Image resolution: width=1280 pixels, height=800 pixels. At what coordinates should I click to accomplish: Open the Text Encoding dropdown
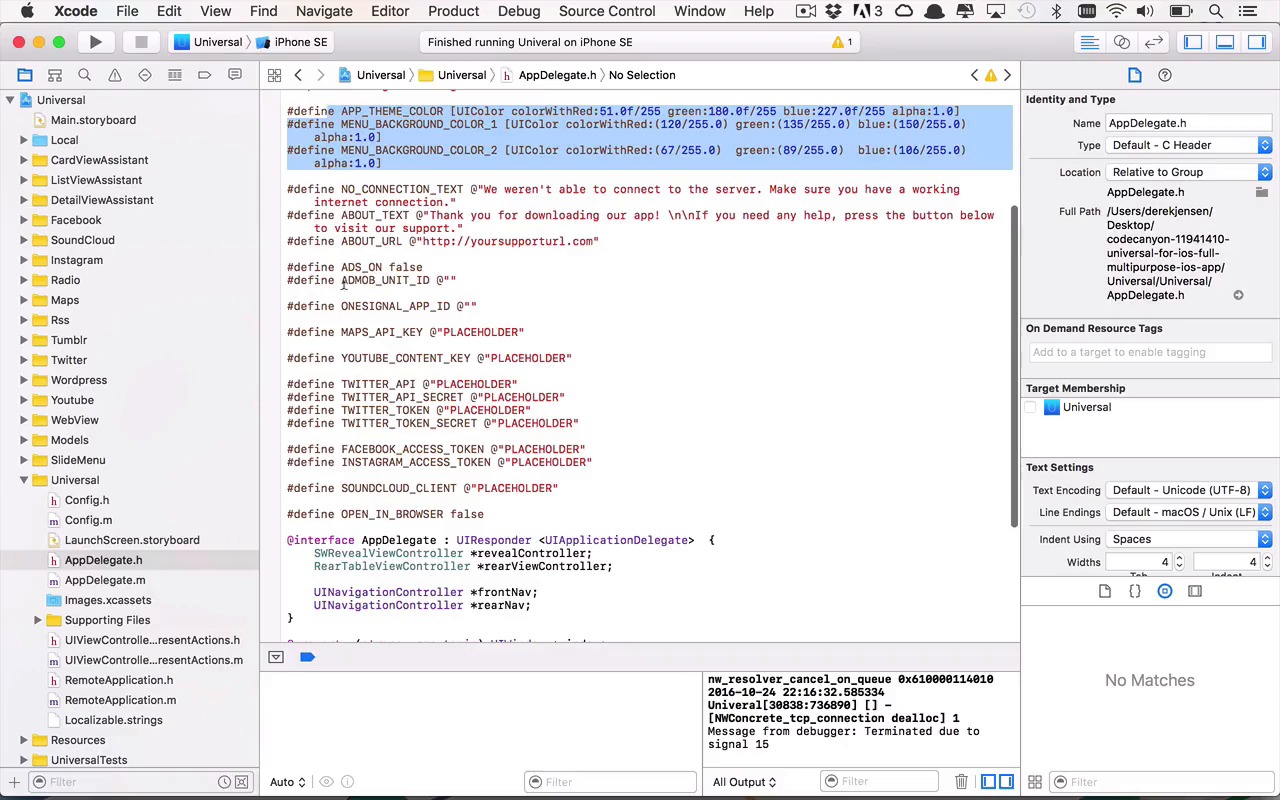point(1189,490)
